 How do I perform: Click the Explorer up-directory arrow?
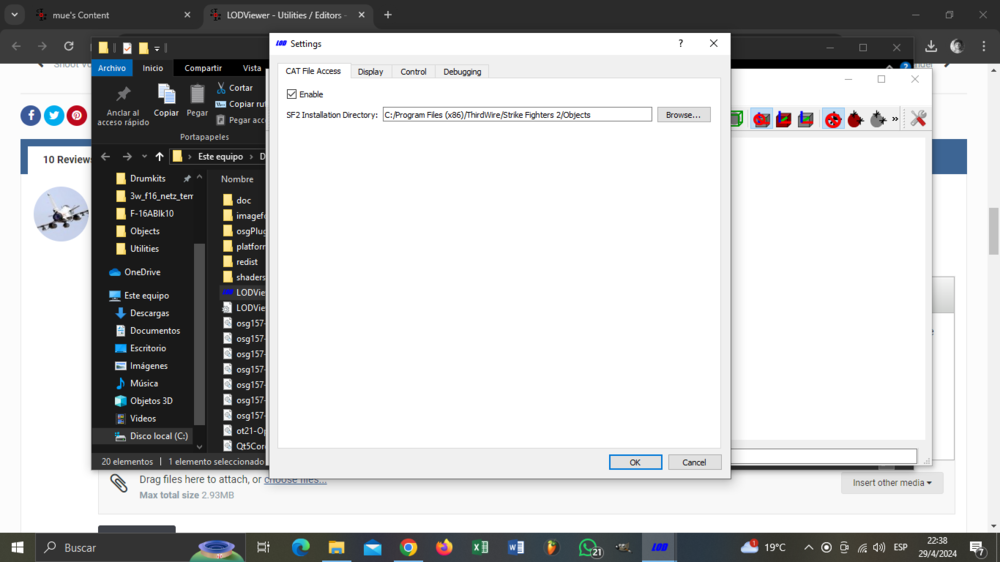(x=159, y=156)
